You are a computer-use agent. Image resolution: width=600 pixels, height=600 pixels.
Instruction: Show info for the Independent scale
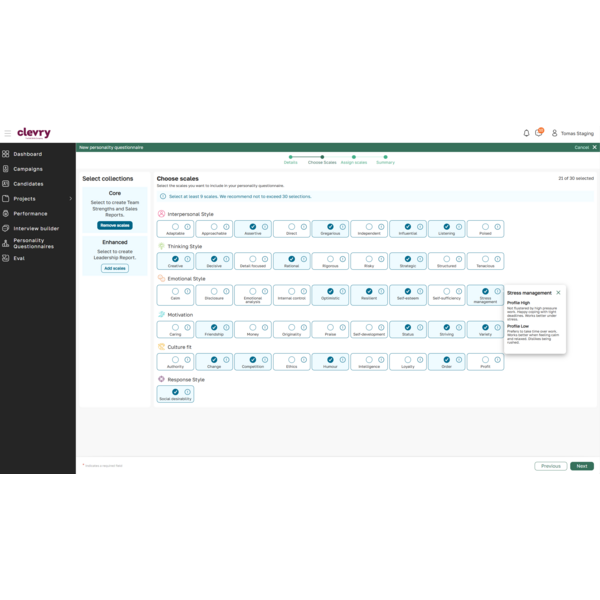pyautogui.click(x=381, y=227)
